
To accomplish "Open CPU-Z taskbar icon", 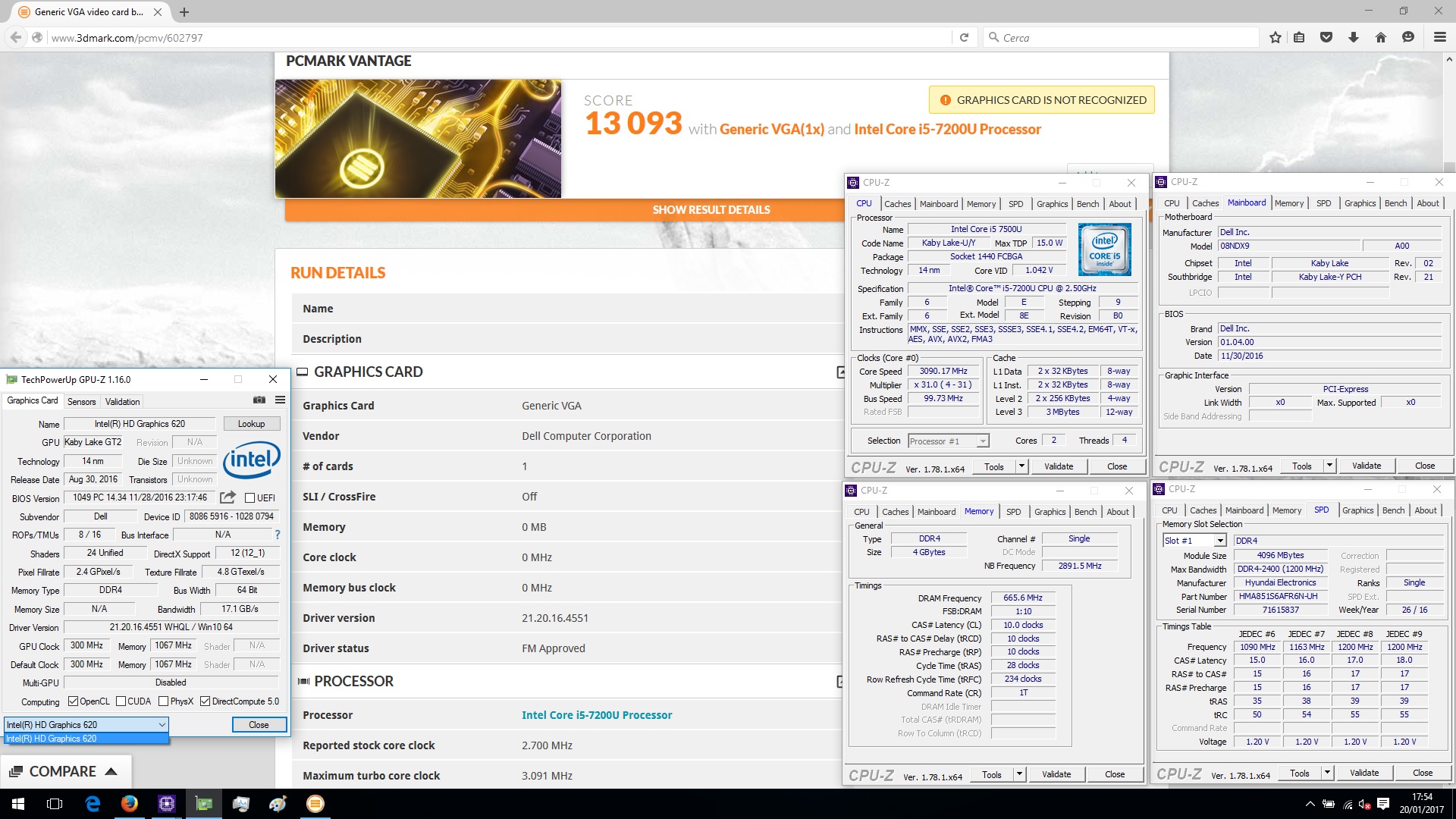I will 167,804.
